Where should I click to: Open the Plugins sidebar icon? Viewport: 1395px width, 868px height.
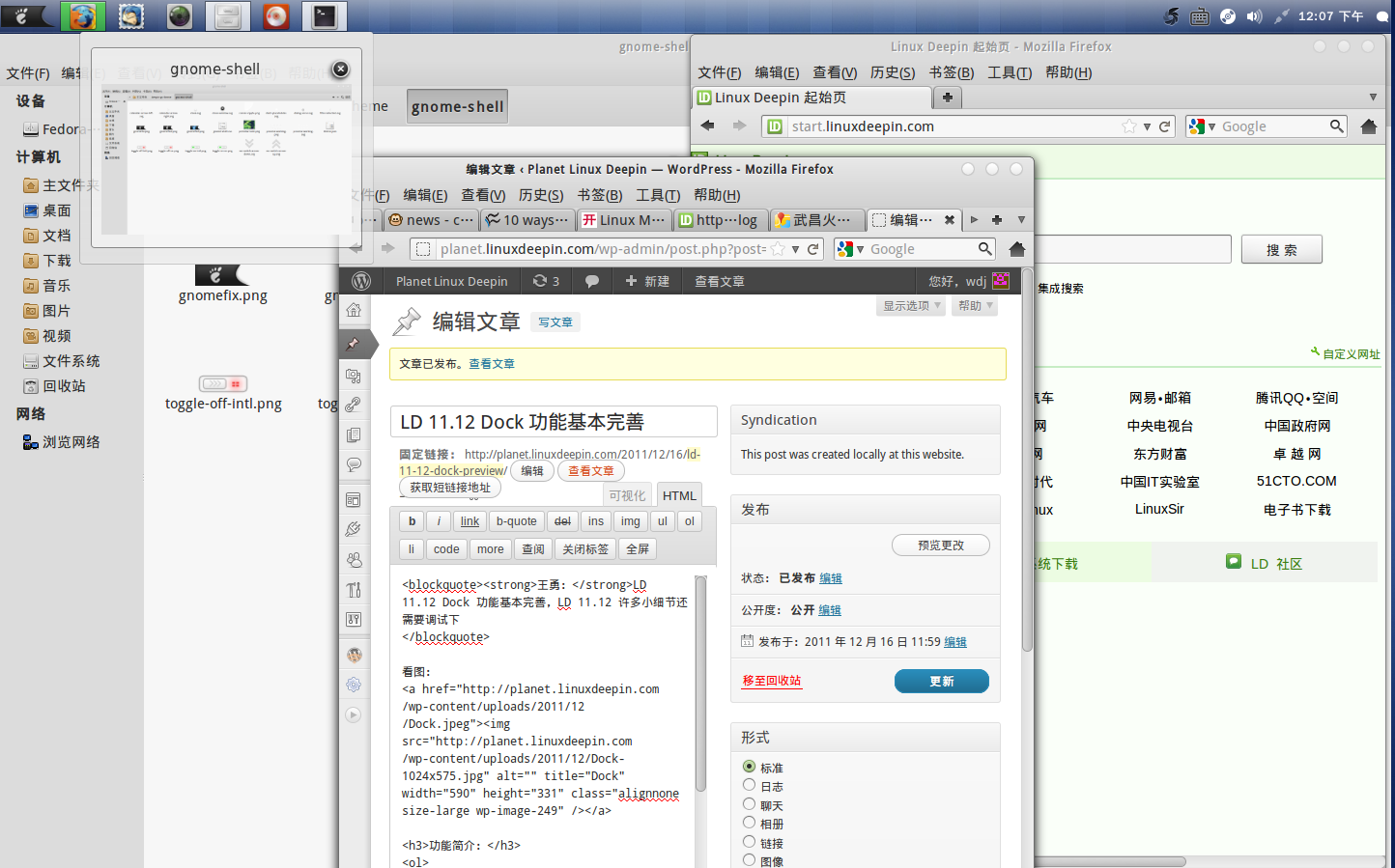click(354, 529)
